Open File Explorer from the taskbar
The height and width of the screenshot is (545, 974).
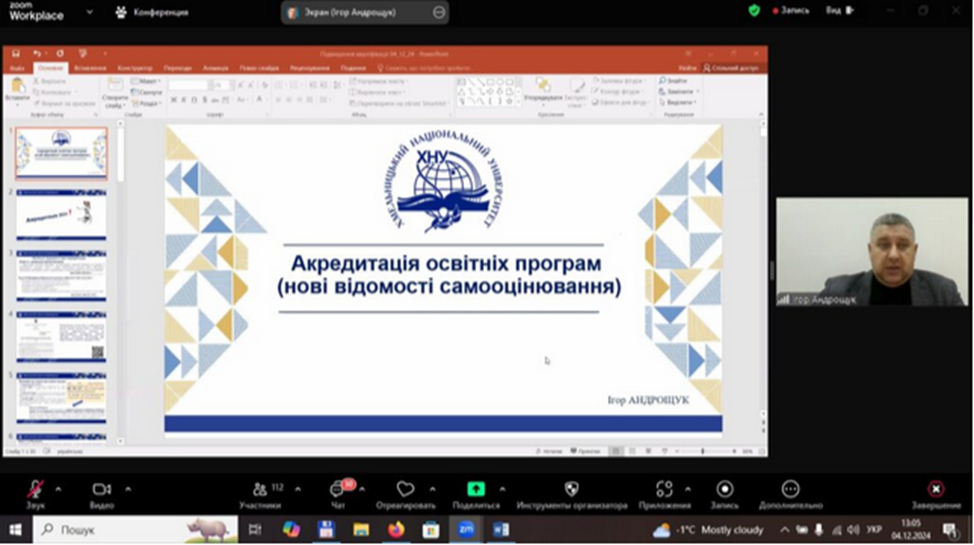[x=361, y=530]
